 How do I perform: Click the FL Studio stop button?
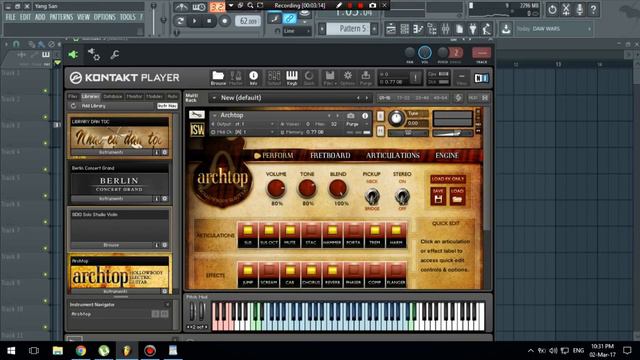point(209,21)
